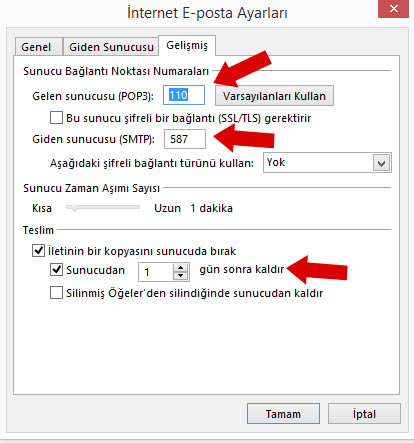
Task: Click the server timeout slider thumb
Action: click(x=74, y=208)
